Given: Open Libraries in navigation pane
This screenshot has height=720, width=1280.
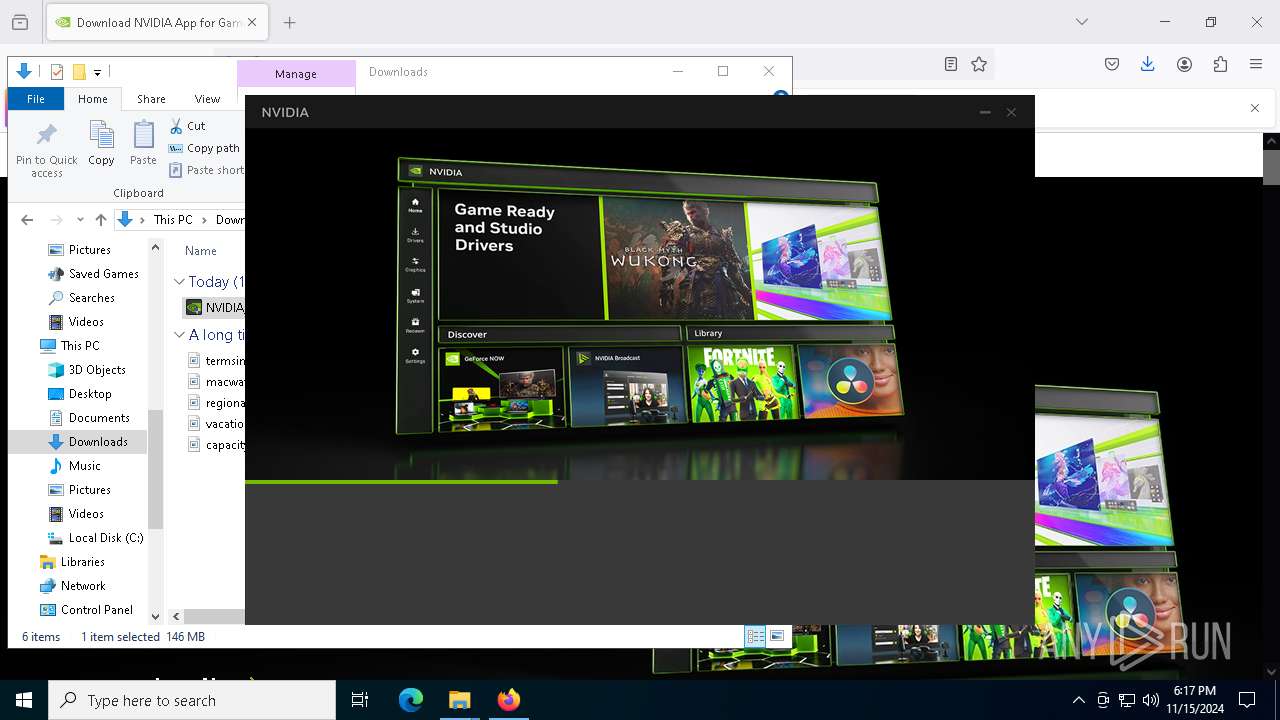Looking at the screenshot, I should coord(72,562).
